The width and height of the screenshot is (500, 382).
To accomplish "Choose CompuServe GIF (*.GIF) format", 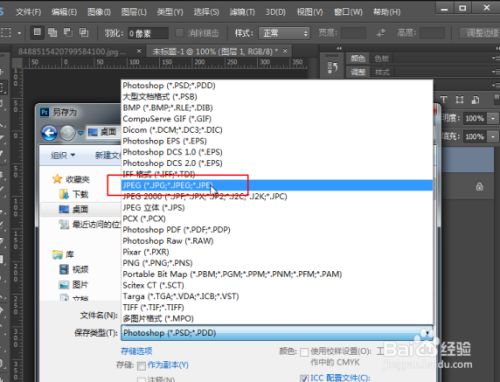I will pos(277,119).
